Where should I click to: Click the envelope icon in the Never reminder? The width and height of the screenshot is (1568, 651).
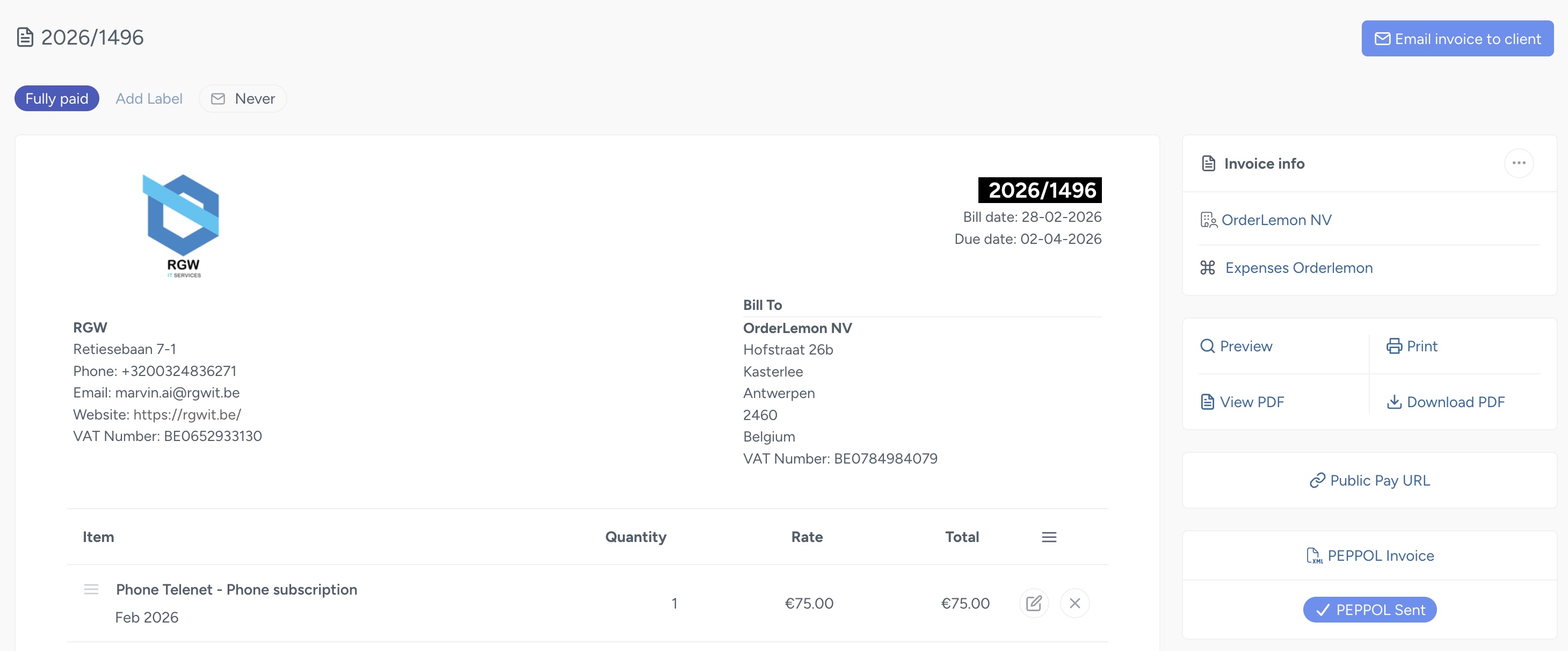click(218, 98)
